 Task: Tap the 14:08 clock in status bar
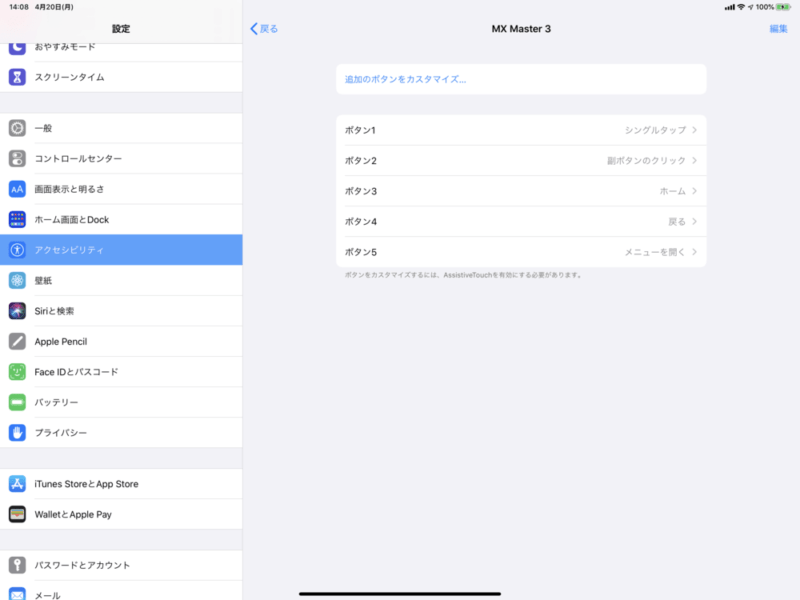coord(19,7)
